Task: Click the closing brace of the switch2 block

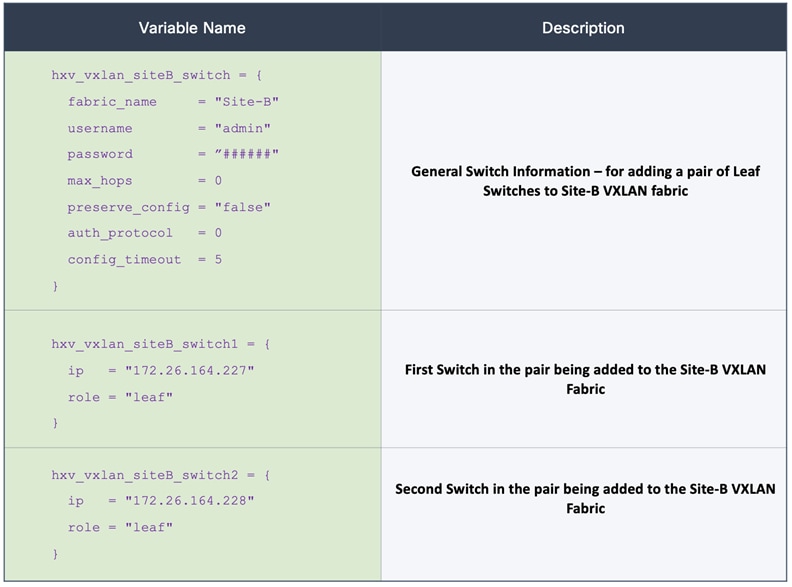Action: [x=56, y=553]
